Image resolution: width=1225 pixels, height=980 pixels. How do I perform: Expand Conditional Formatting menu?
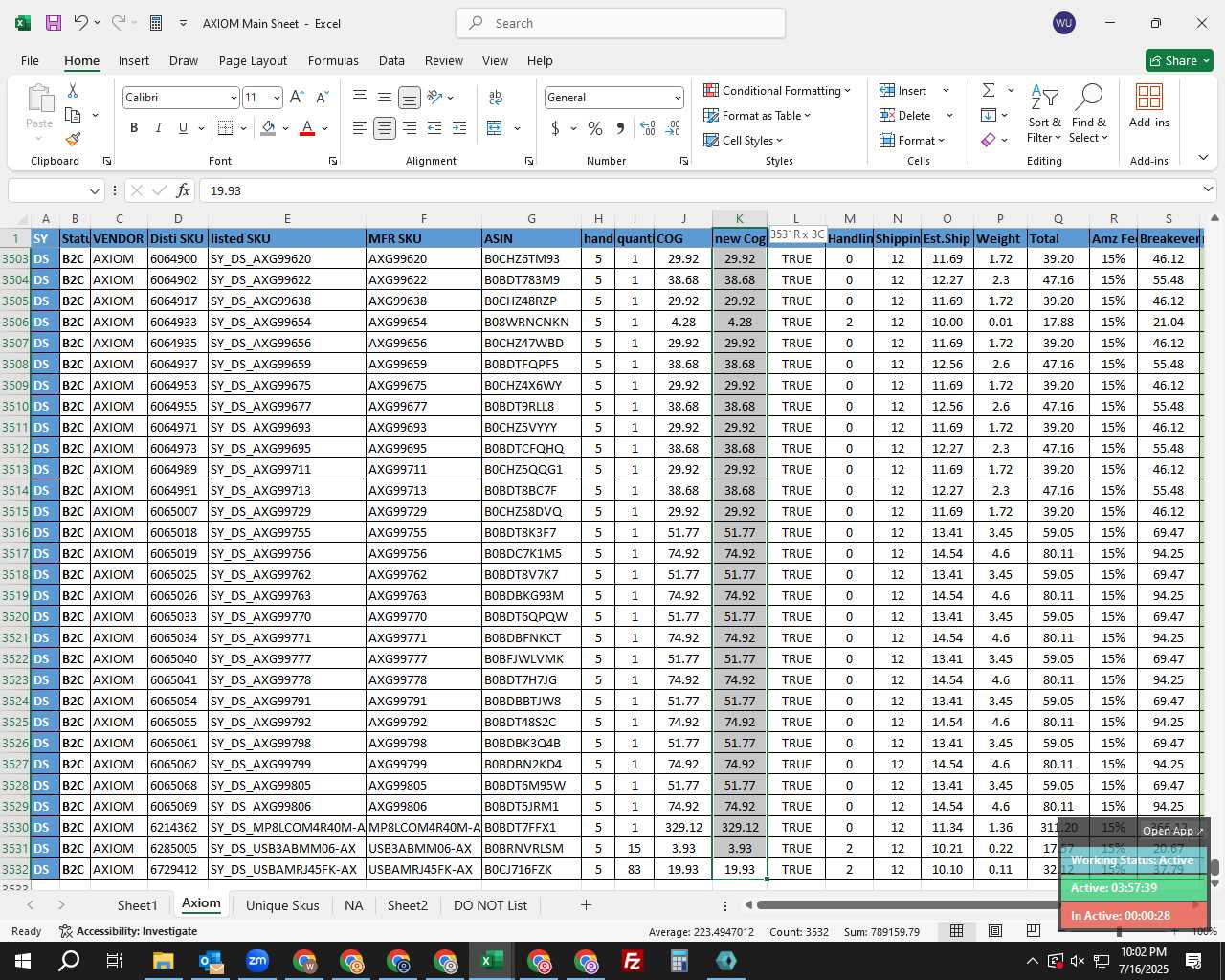[x=777, y=90]
